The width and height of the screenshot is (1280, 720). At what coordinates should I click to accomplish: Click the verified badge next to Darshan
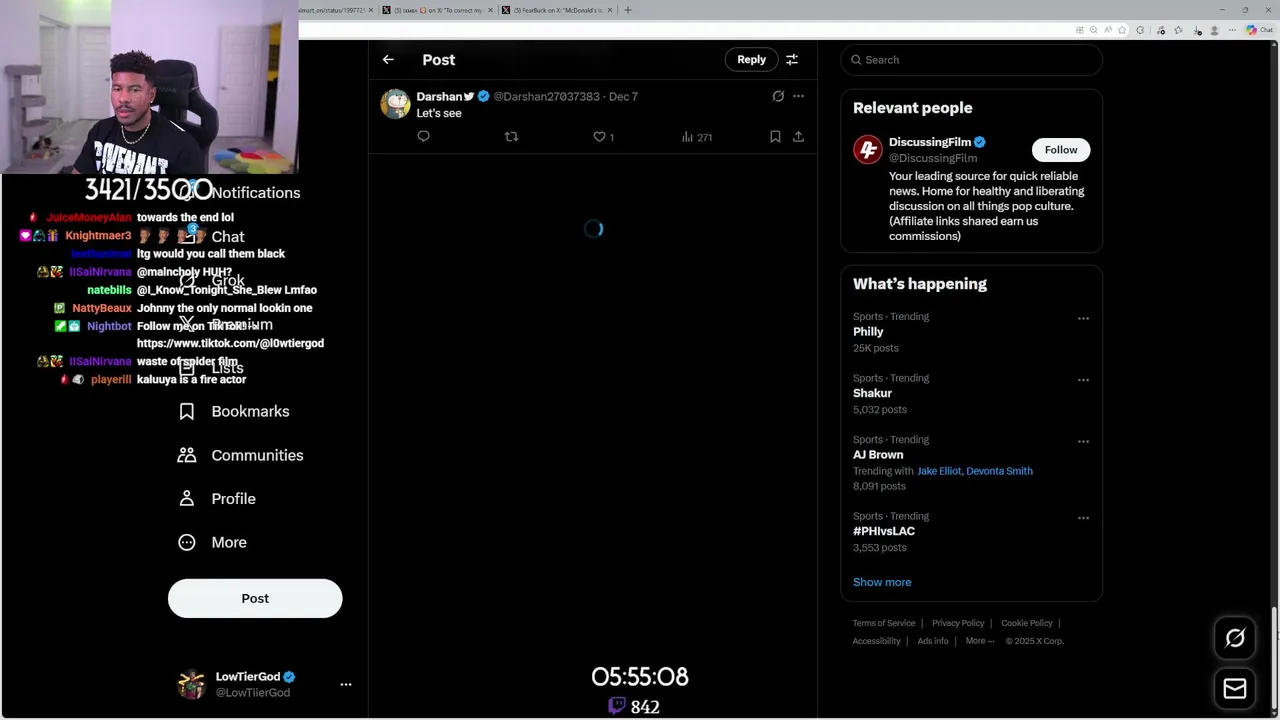[x=484, y=96]
